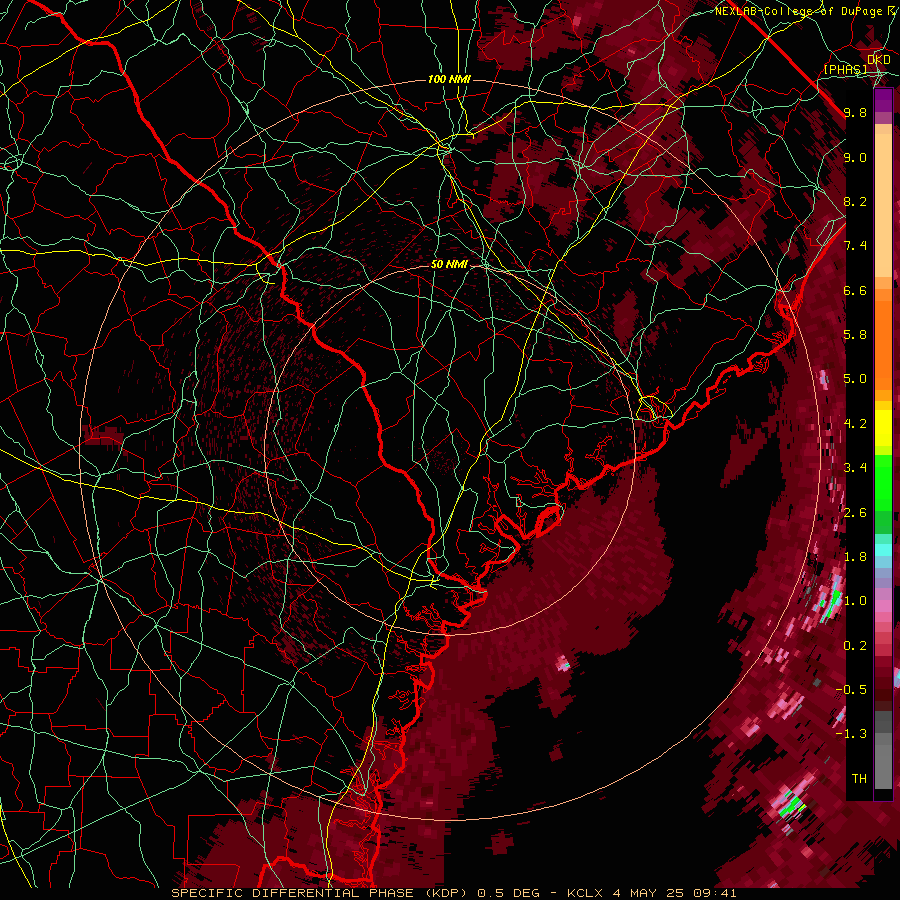Image resolution: width=900 pixels, height=900 pixels.
Task: Click the 6.6 value on the color scale
Action: click(x=855, y=290)
